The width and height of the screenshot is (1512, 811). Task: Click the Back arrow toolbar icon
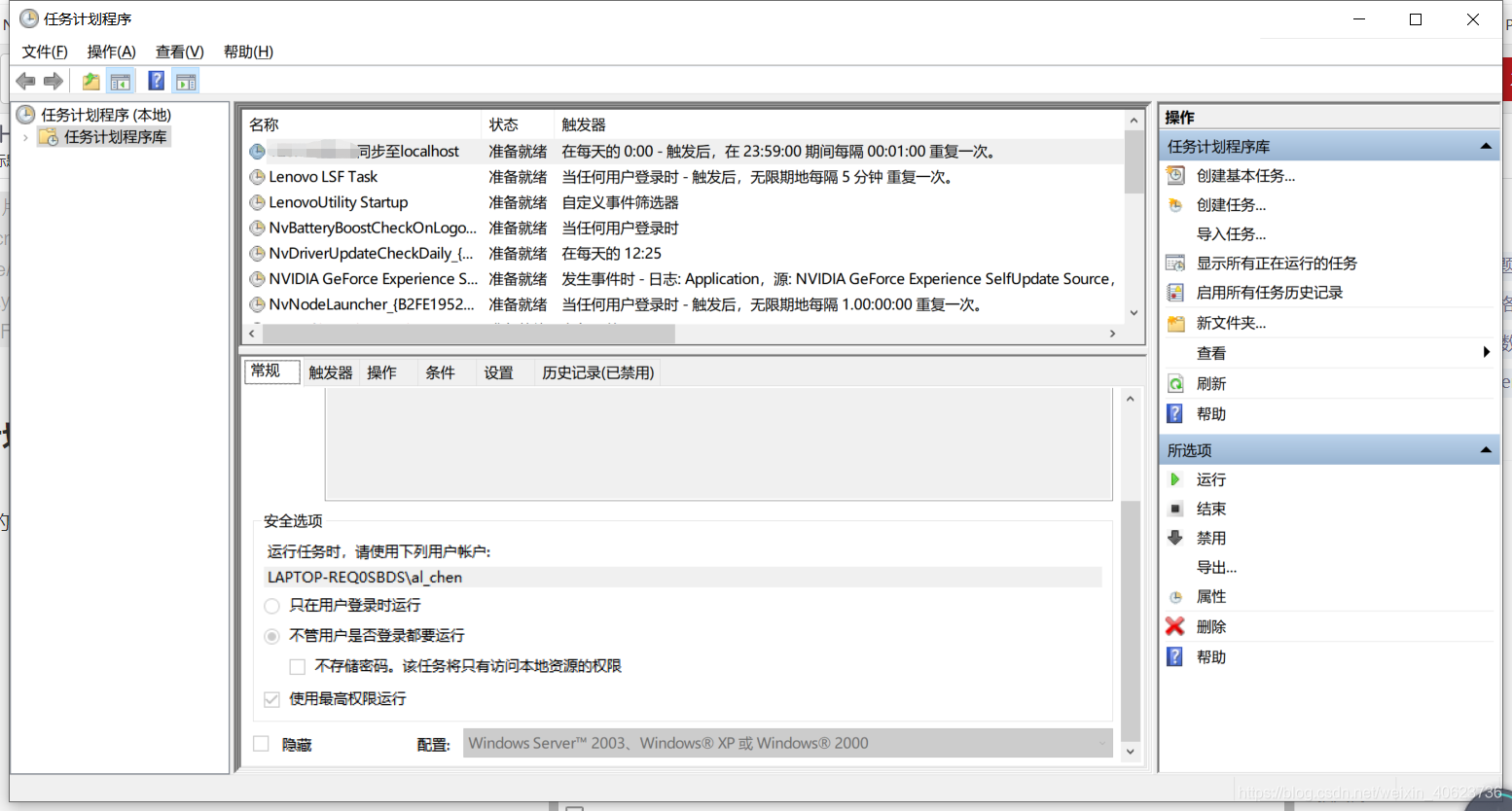point(26,81)
